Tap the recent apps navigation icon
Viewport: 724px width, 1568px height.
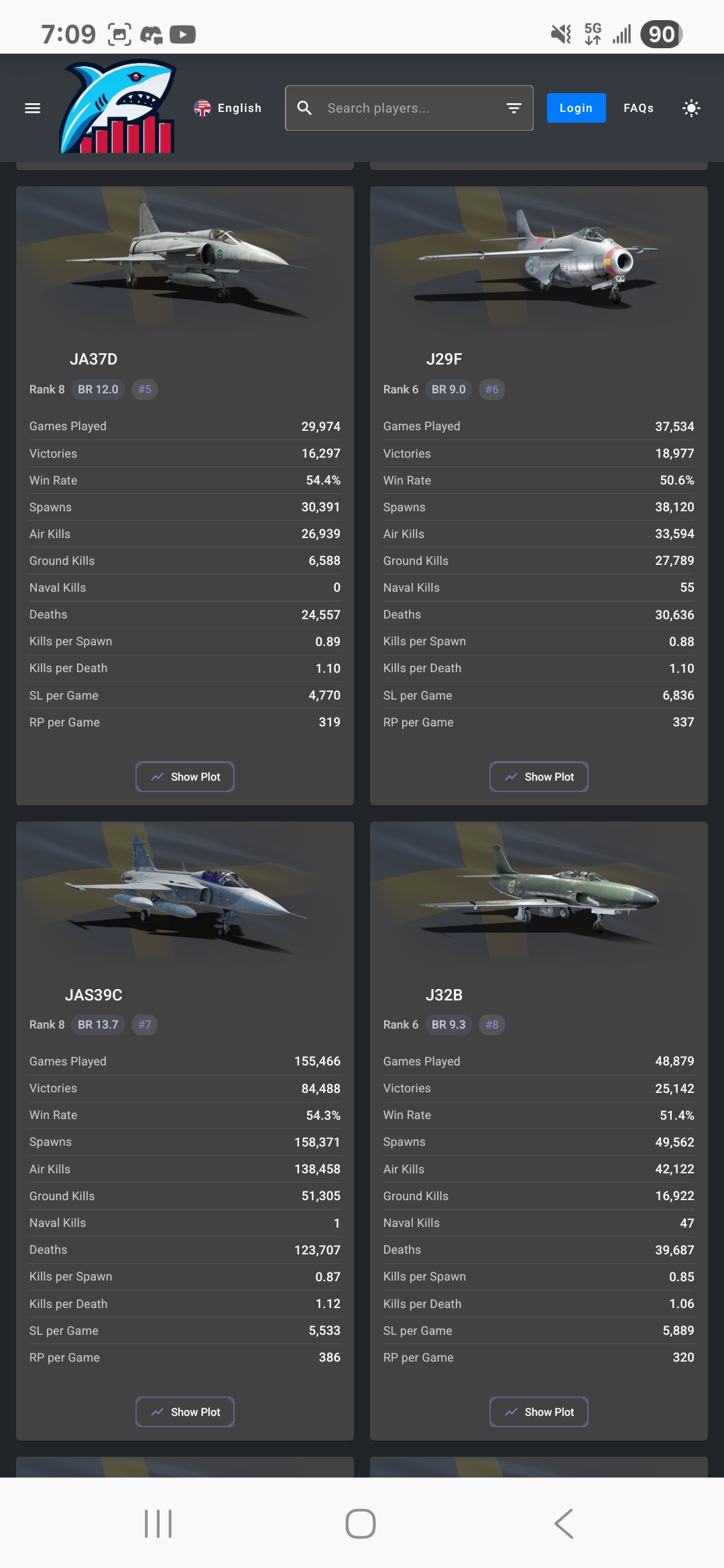point(158,1524)
